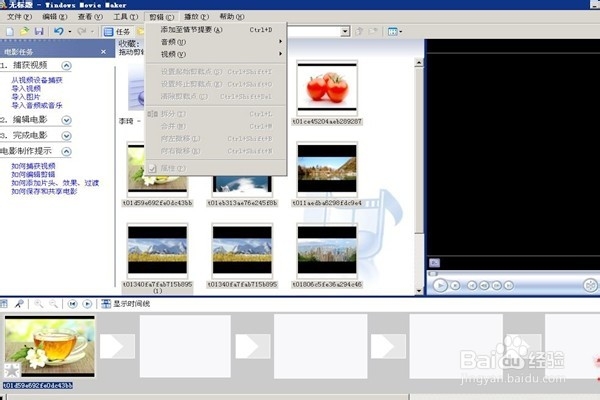Click the Narrate Timeline microphone icon
Screen dimensions: 600x400
tap(19, 304)
